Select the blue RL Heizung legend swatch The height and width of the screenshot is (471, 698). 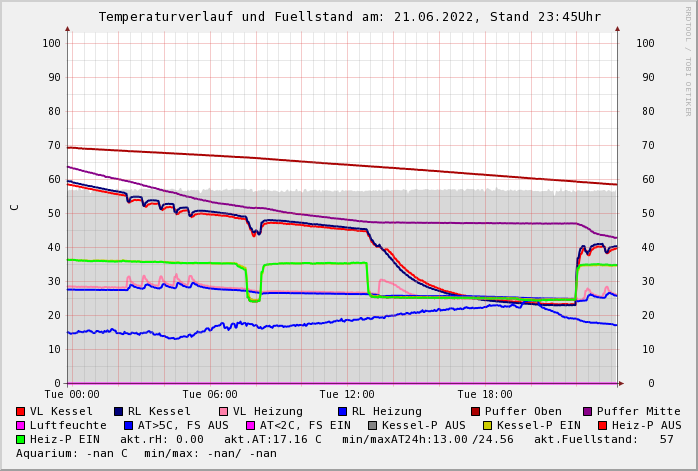(x=342, y=411)
